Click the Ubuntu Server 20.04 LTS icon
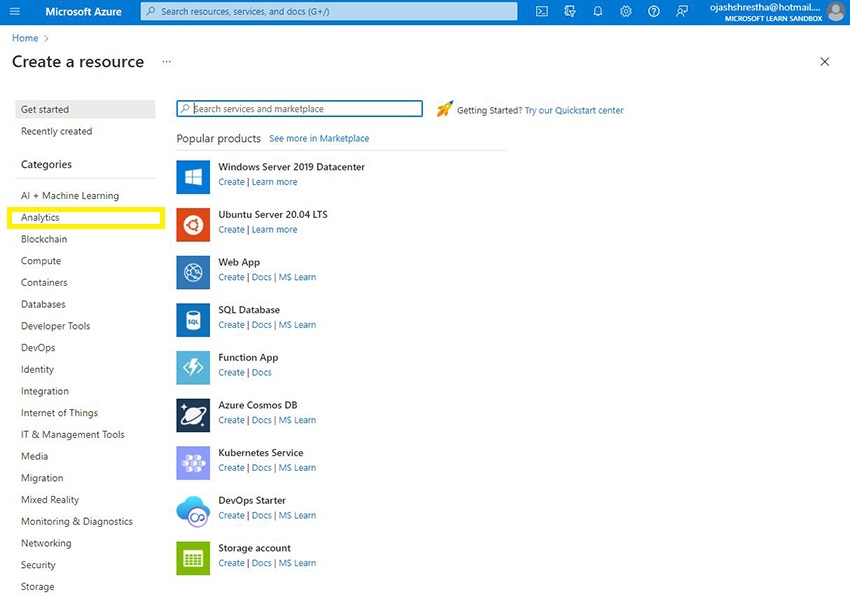The height and width of the screenshot is (599, 850). (x=193, y=224)
